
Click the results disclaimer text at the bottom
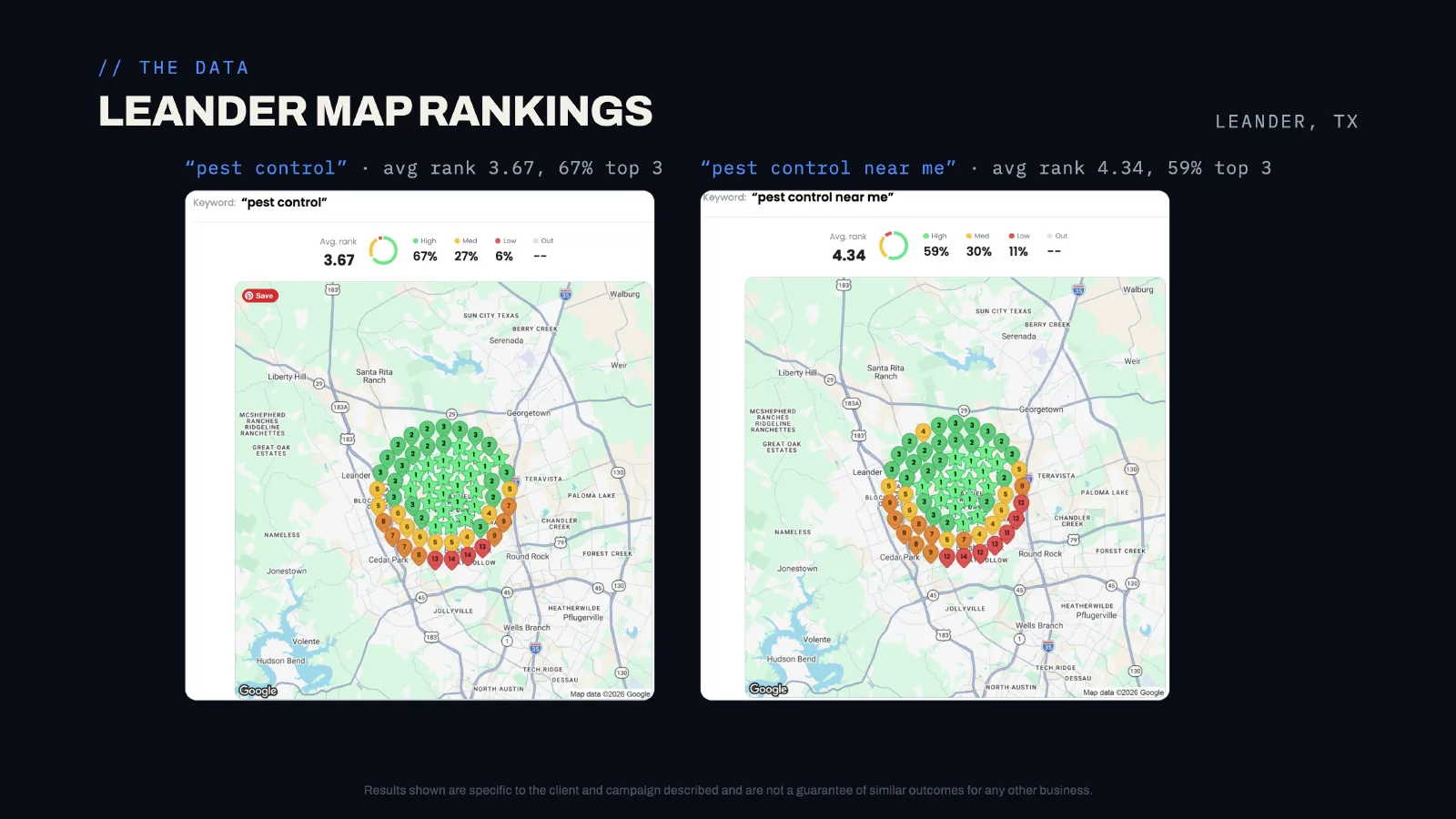[728, 790]
